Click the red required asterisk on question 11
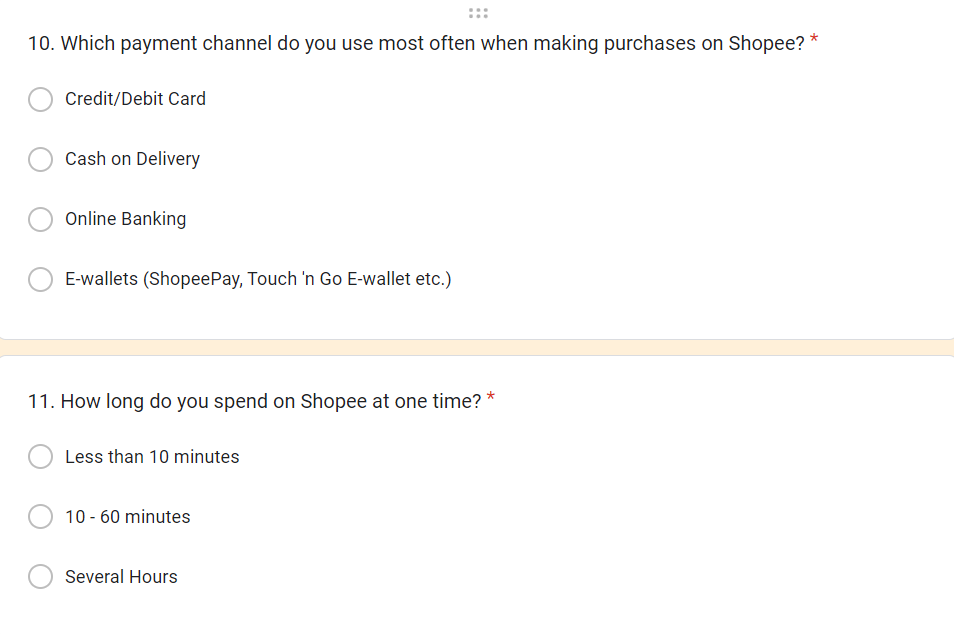The image size is (954, 634). [x=490, y=398]
